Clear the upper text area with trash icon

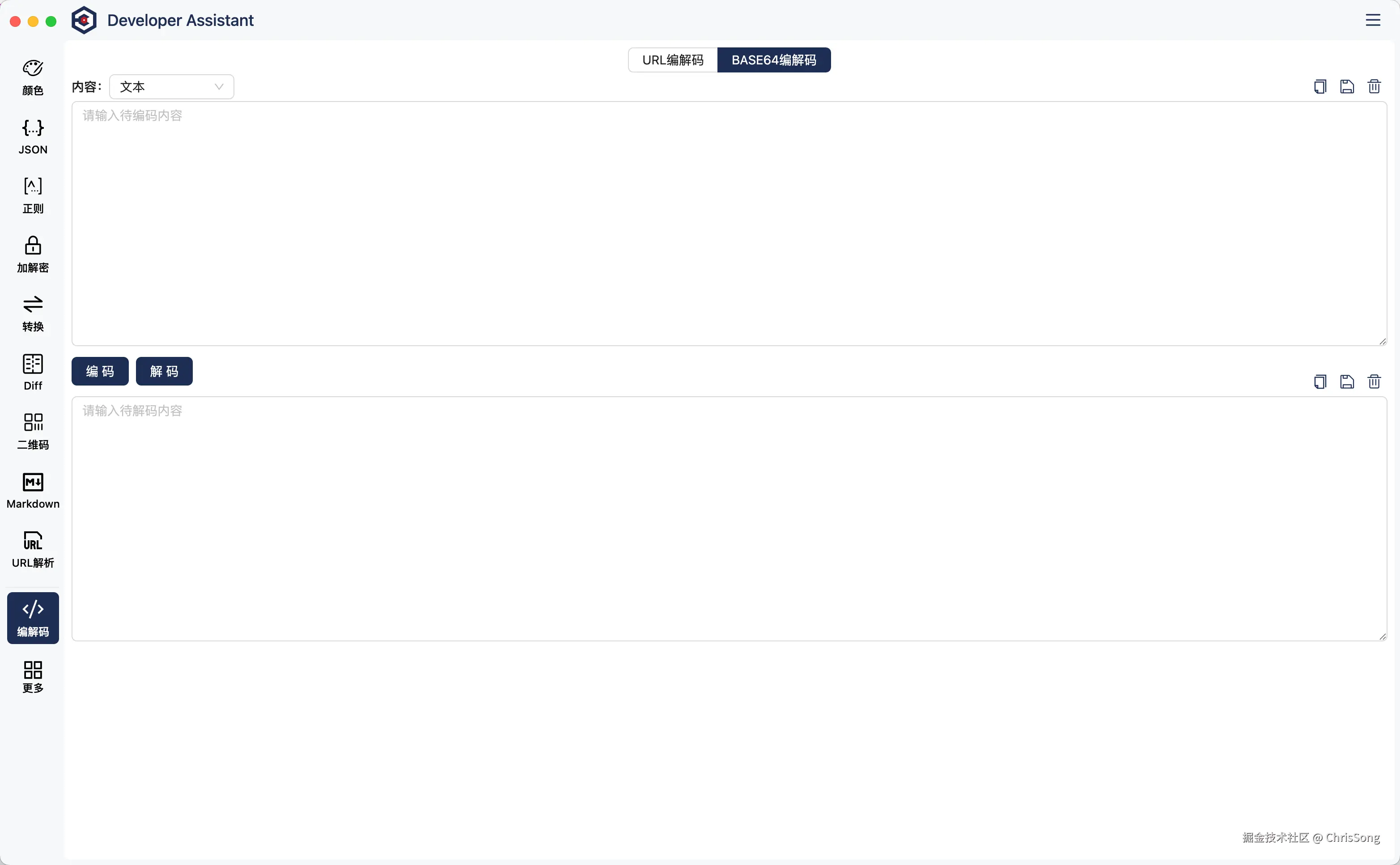pyautogui.click(x=1374, y=86)
